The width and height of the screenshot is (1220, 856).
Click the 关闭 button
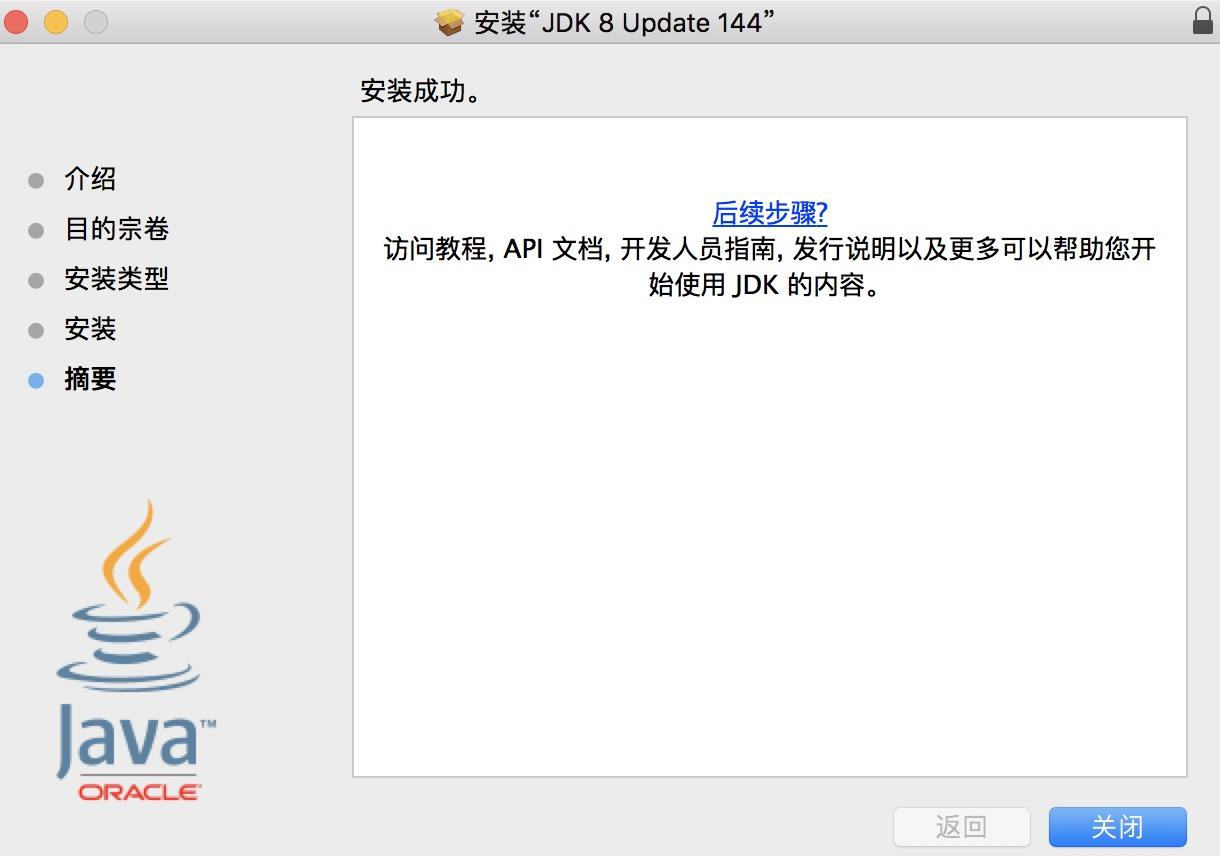pos(1117,827)
